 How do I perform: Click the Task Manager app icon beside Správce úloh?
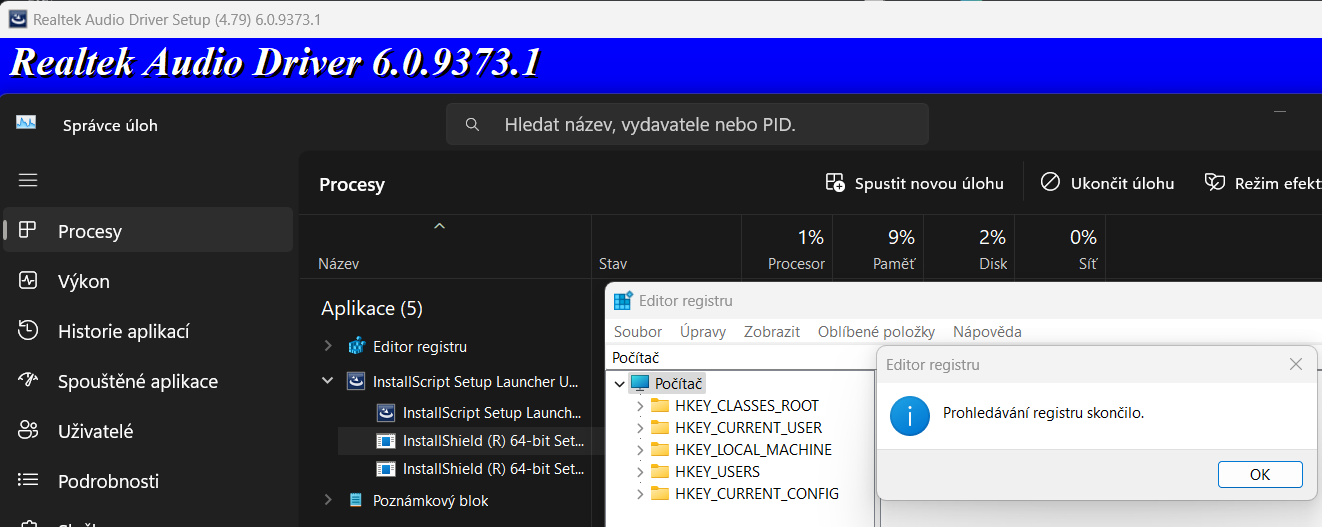click(x=26, y=122)
